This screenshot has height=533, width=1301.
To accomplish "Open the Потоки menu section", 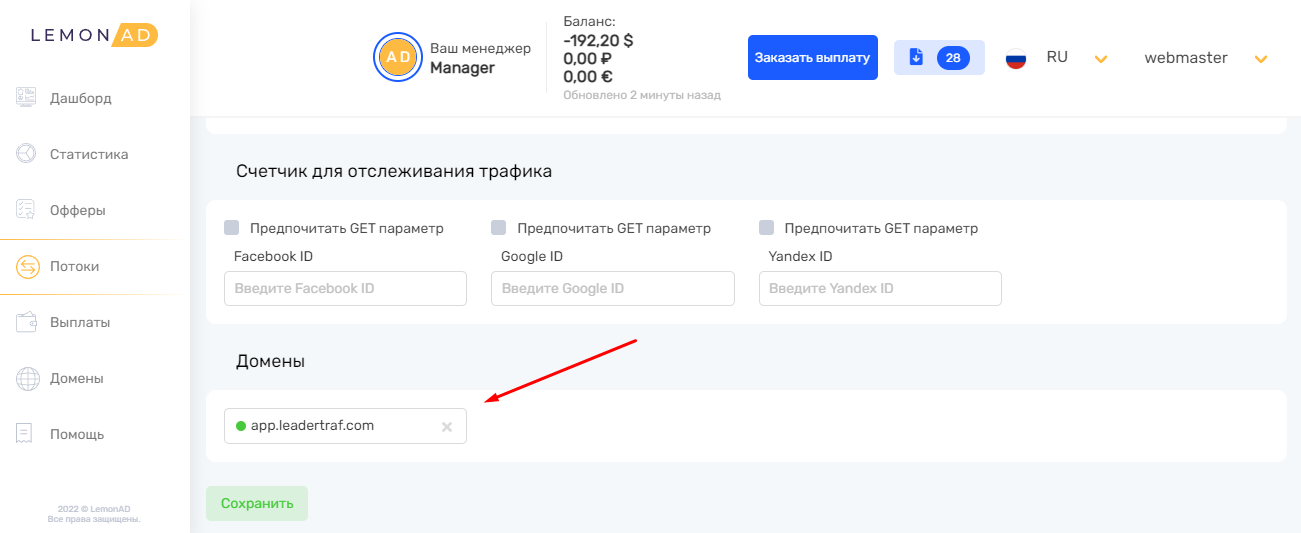I will 75,267.
